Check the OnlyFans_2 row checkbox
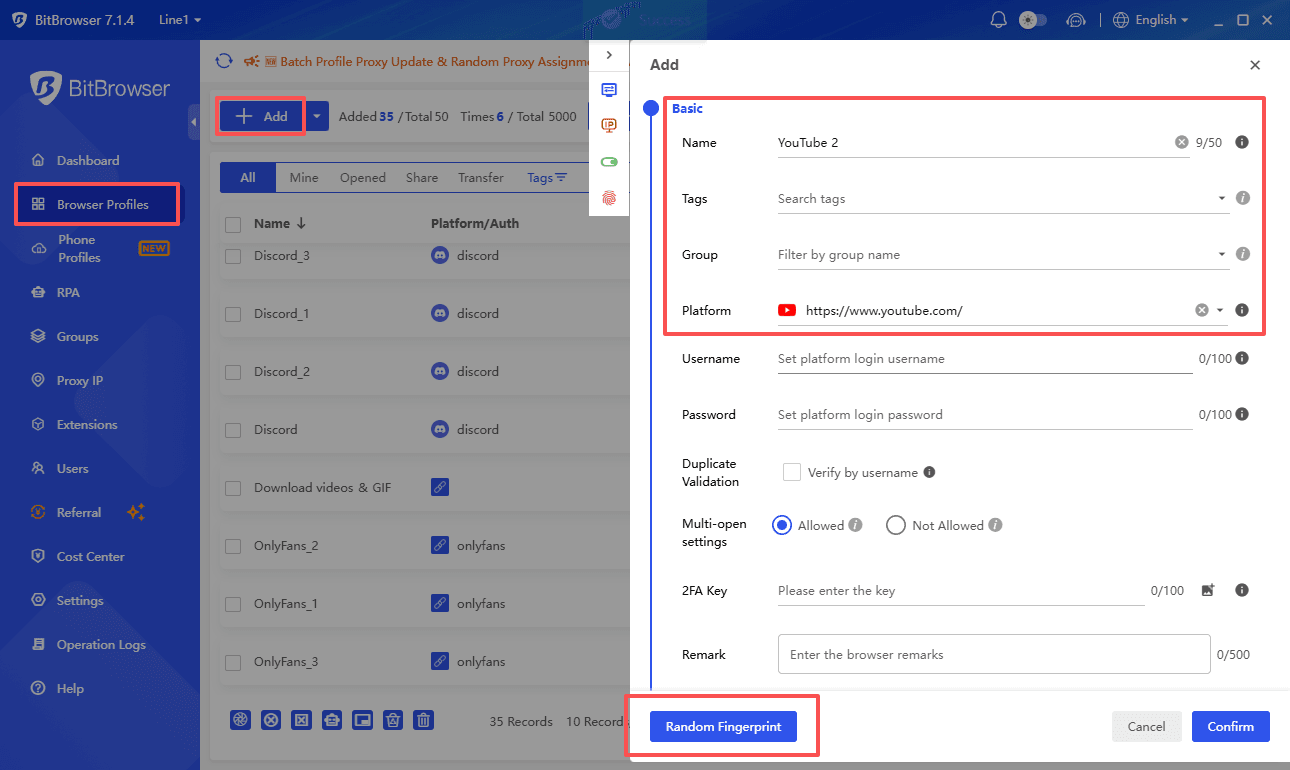This screenshot has width=1290, height=770. coord(233,546)
